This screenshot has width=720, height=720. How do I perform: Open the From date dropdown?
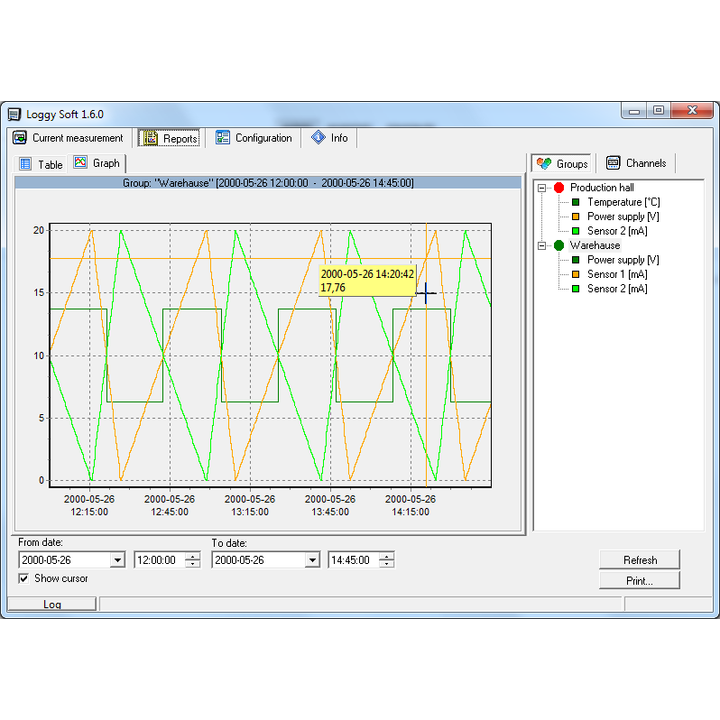tap(117, 560)
